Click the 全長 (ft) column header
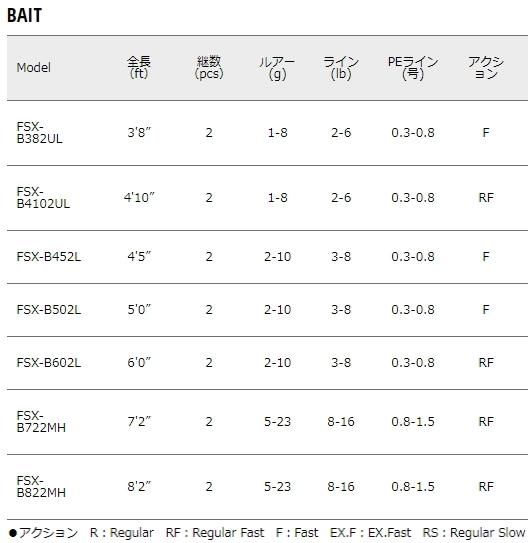The width and height of the screenshot is (530, 543). [139, 68]
